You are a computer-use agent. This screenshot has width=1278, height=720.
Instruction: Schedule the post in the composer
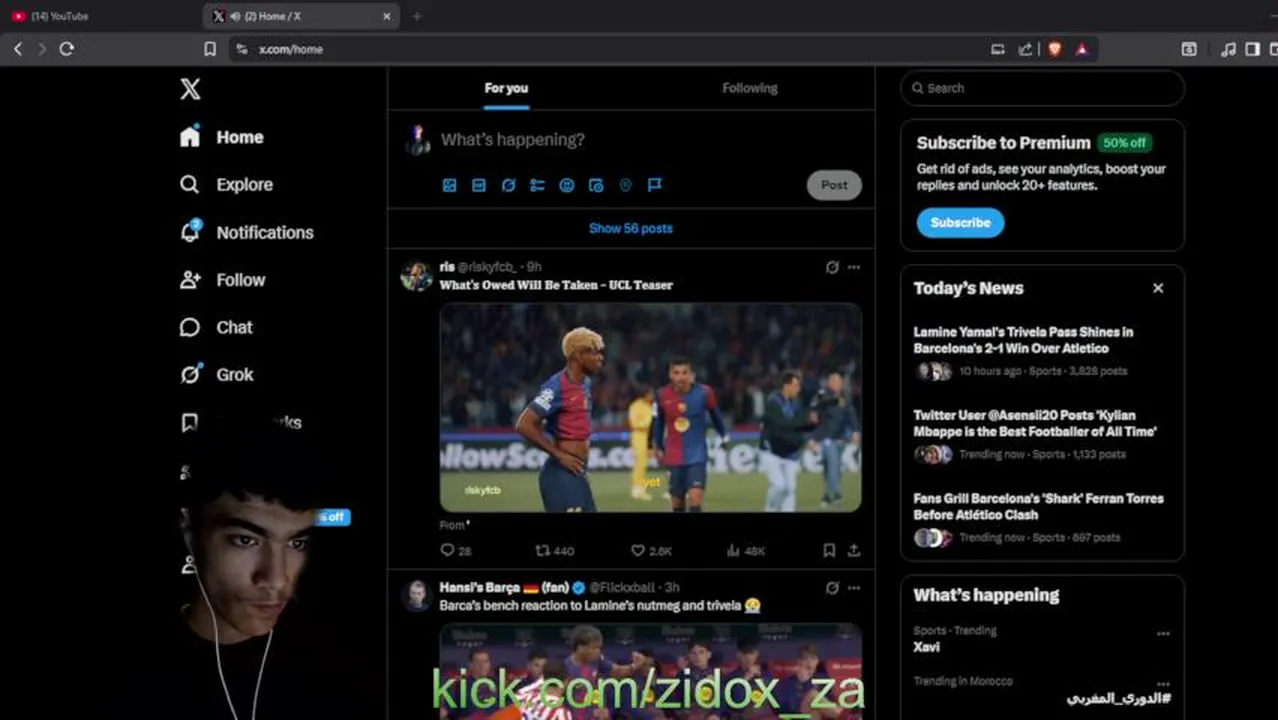pos(596,185)
